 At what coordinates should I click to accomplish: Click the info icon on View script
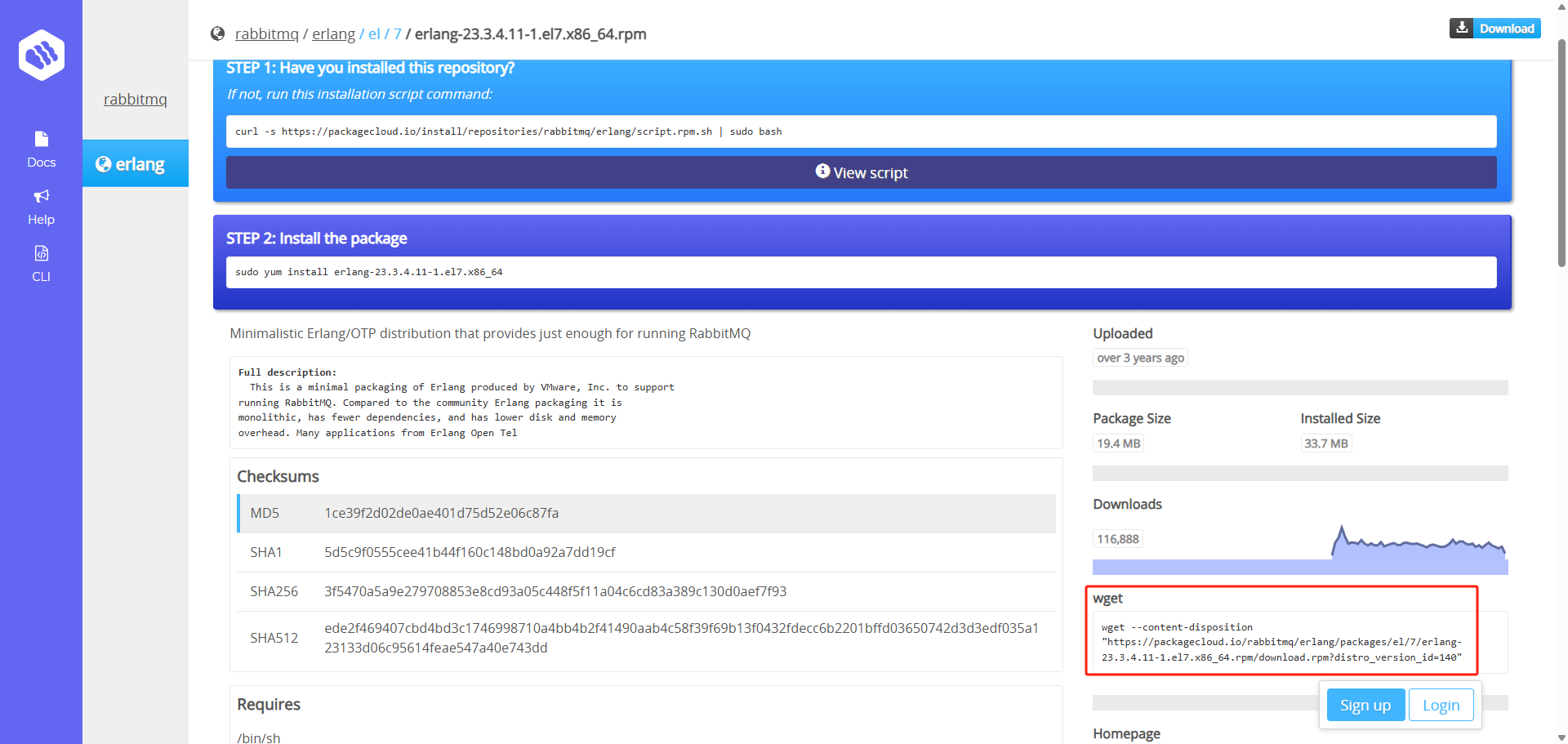pos(822,171)
